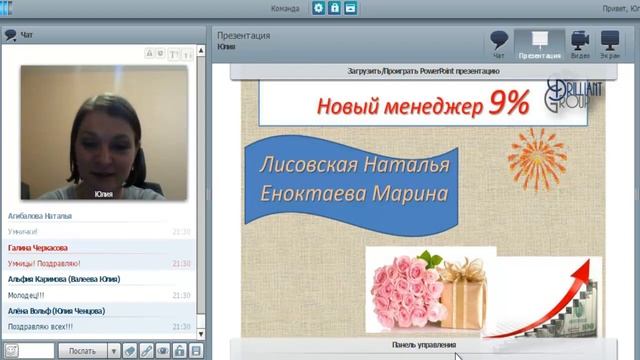Screen dimensions: 640x360
Task: Click Загрузить/Проиграть PowerPoint презентацию bar
Action: click(423, 71)
